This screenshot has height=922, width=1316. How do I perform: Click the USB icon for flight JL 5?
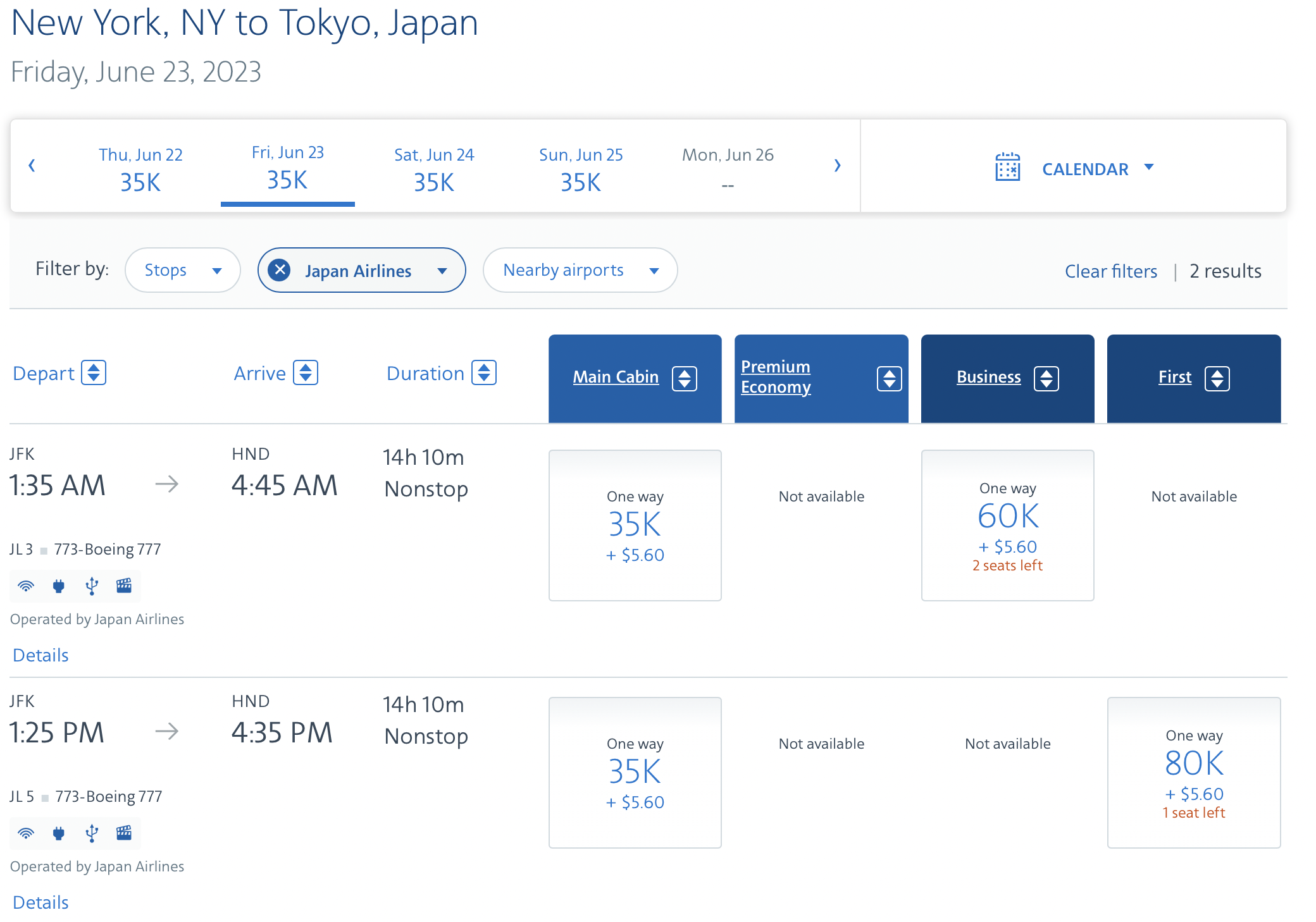92,833
